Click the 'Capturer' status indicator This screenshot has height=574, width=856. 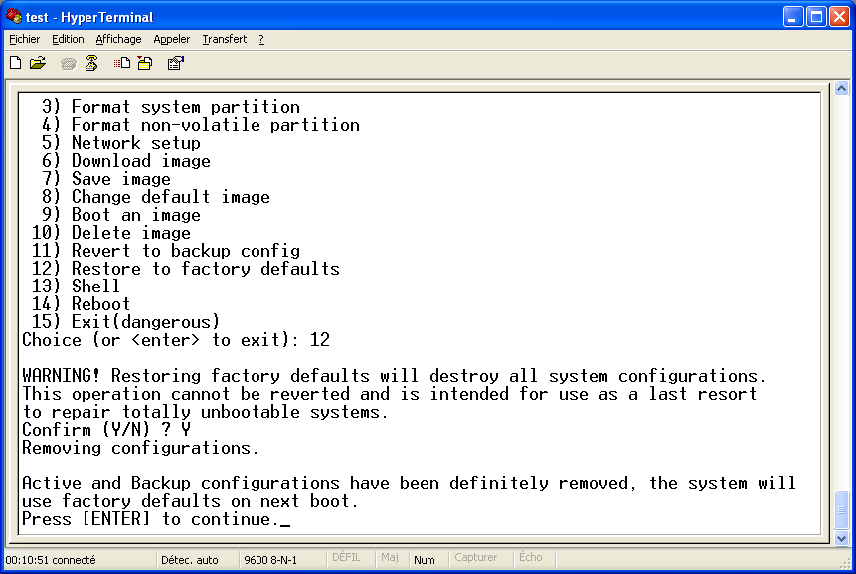pyautogui.click(x=475, y=558)
